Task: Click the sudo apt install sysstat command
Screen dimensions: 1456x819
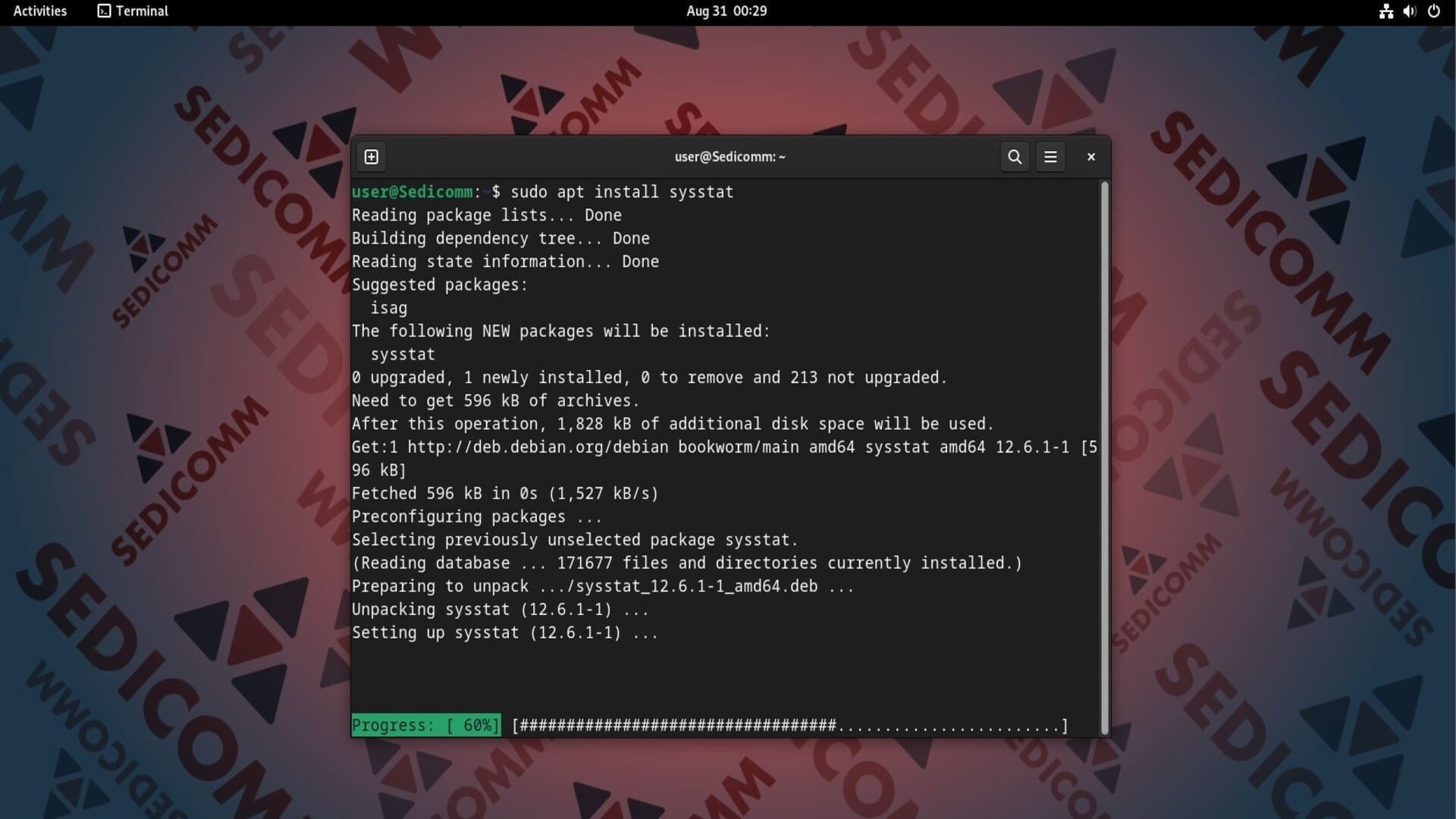Action: (622, 192)
